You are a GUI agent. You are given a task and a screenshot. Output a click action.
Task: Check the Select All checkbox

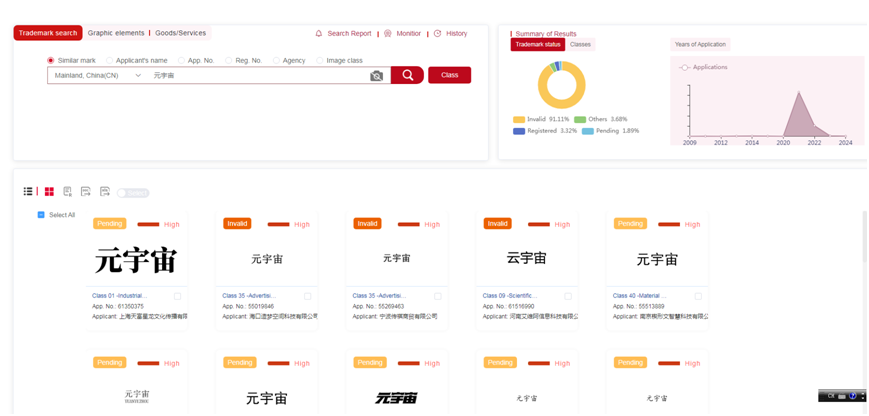click(41, 215)
